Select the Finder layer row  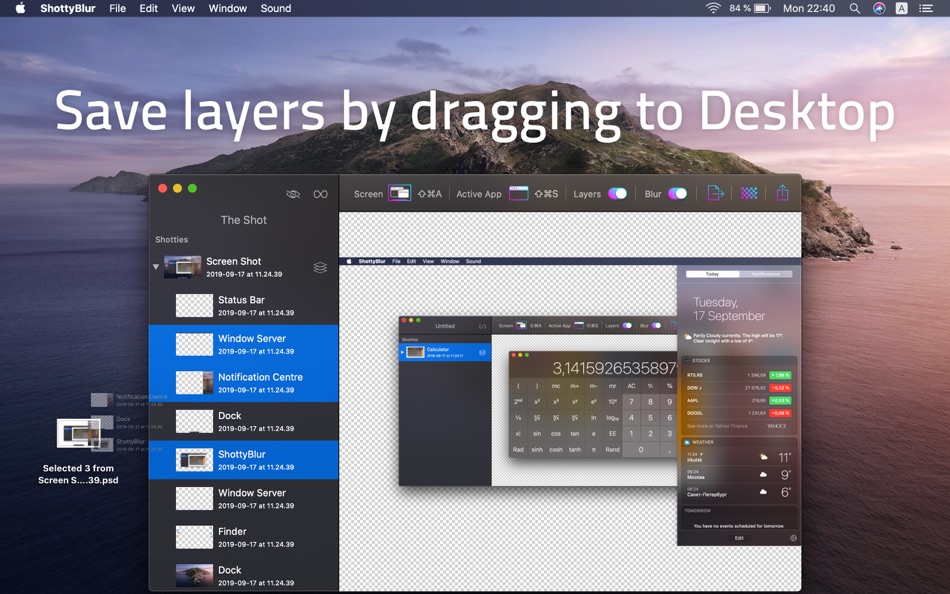click(x=244, y=537)
